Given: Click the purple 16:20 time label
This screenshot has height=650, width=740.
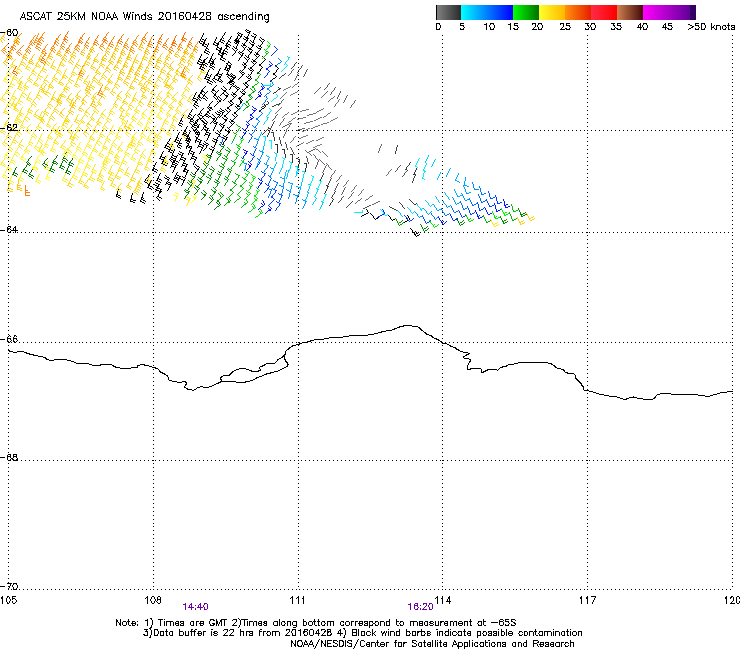Looking at the screenshot, I should coord(420,607).
